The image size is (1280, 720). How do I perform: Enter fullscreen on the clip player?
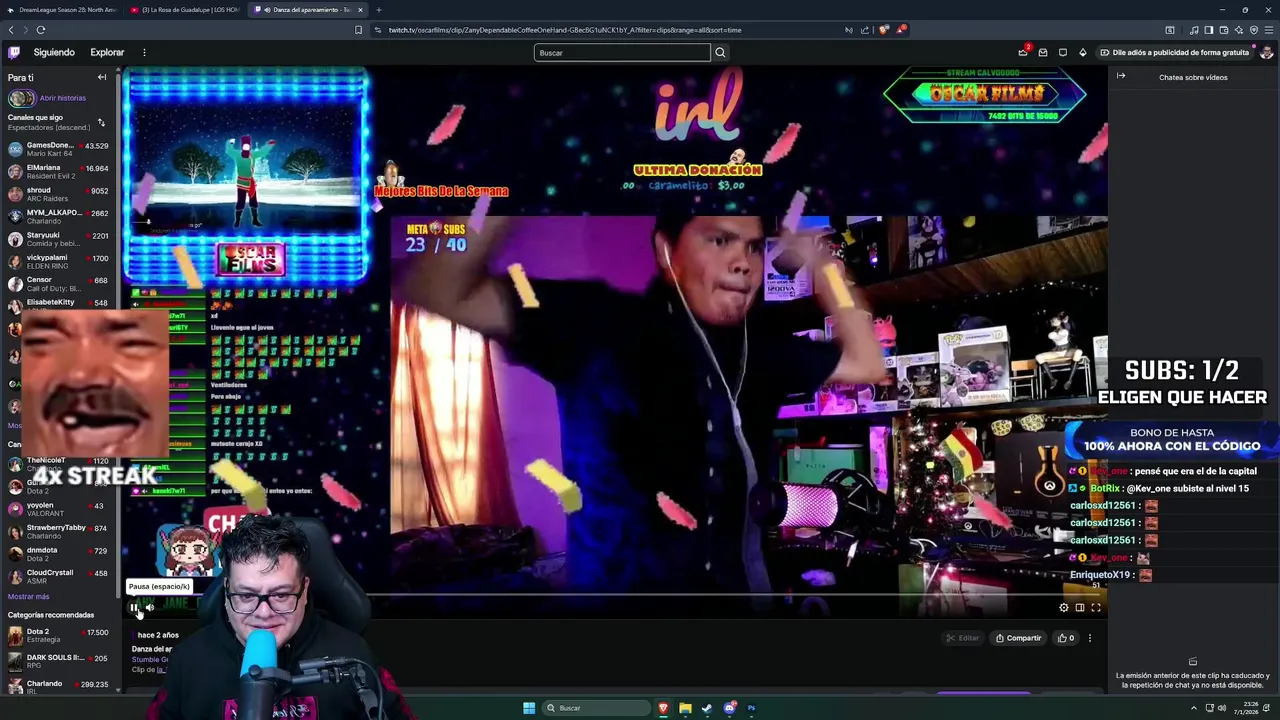[1096, 608]
